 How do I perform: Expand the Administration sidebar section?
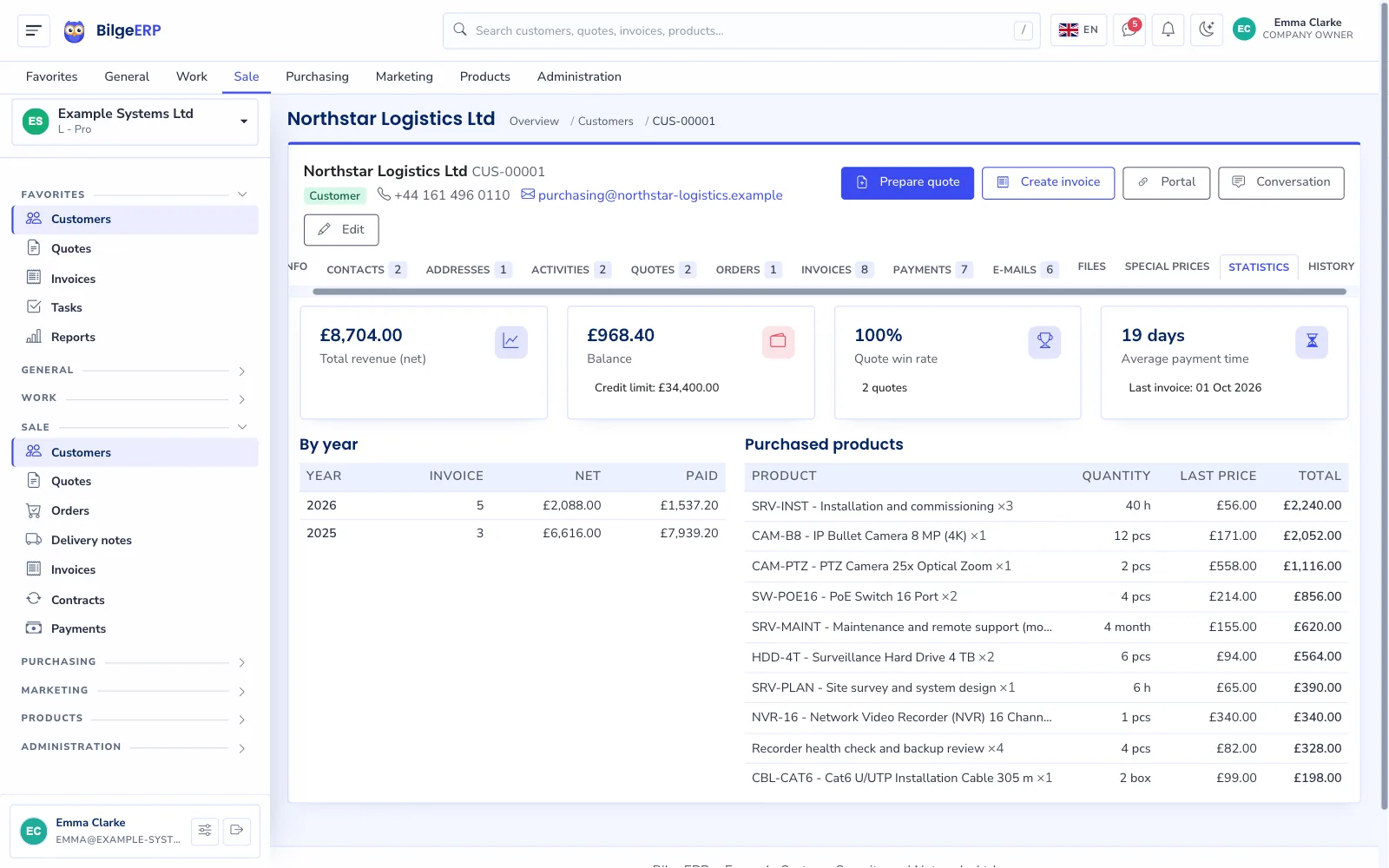135,747
